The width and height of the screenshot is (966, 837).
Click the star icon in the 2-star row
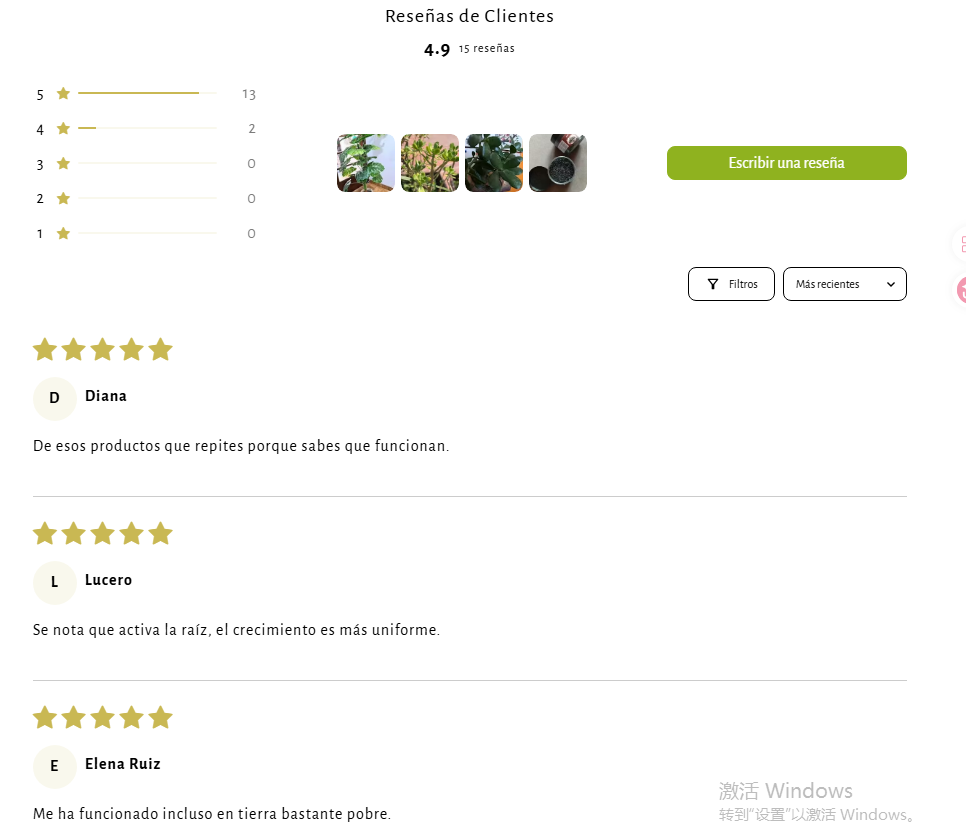point(63,199)
